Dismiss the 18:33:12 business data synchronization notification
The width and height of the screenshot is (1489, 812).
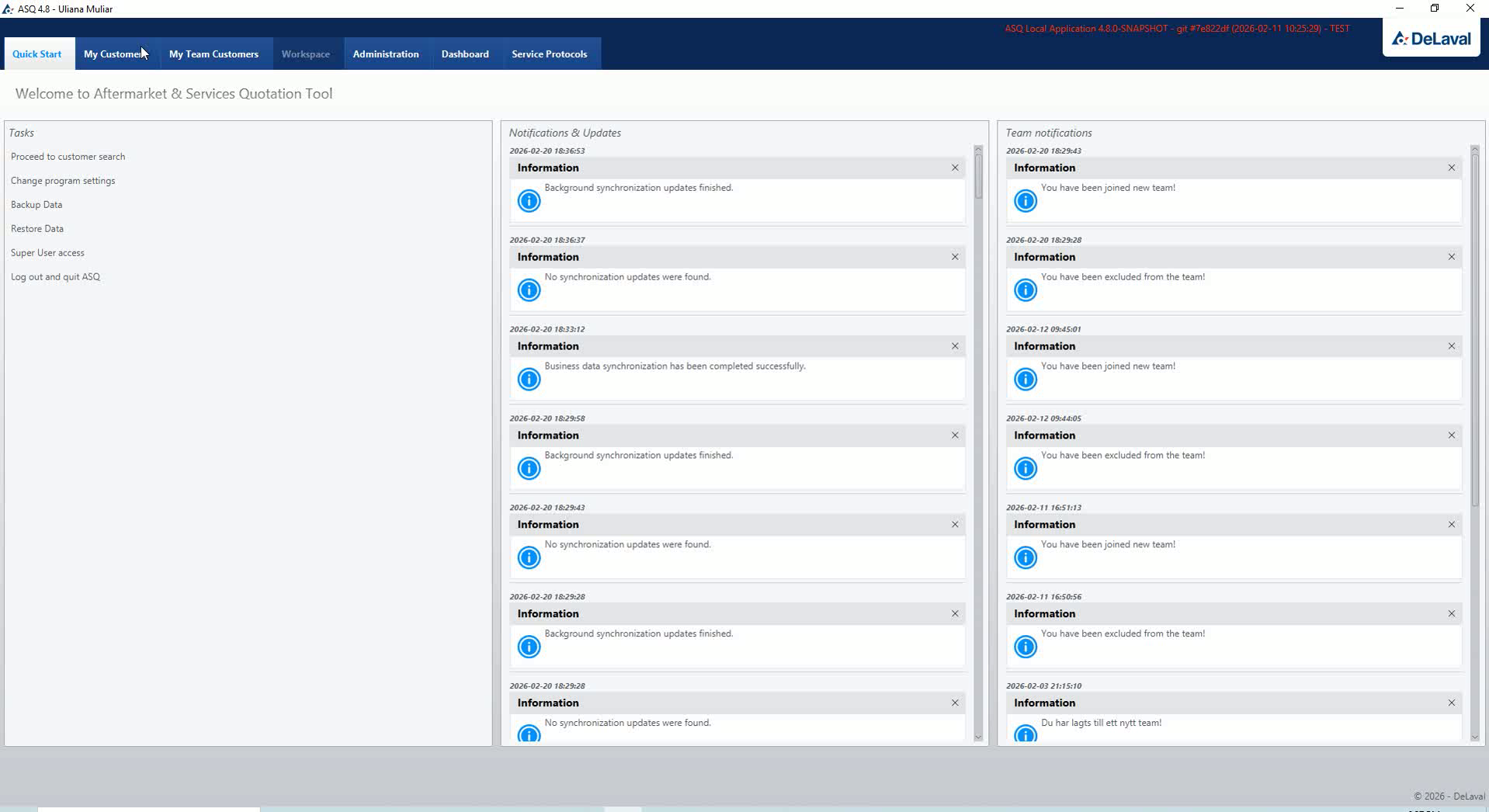[955, 346]
